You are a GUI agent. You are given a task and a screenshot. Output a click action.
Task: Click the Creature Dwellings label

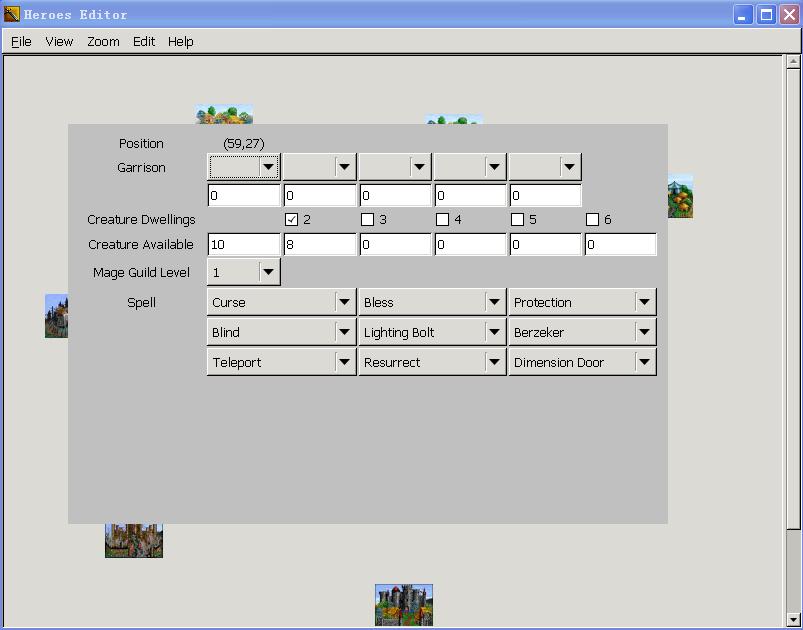pos(141,220)
